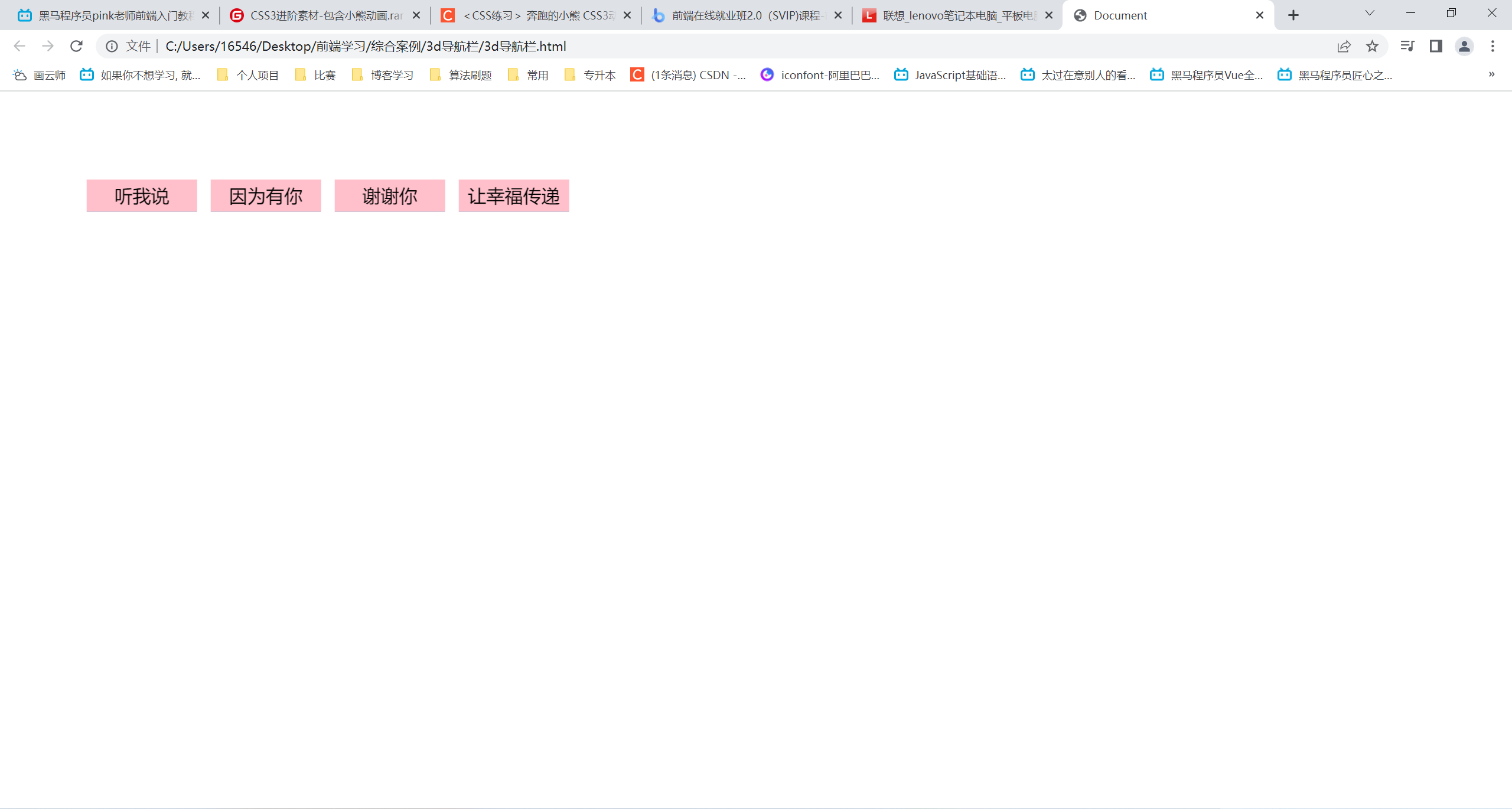Screen dimensions: 1512x809
Task: Toggle the side panel icon
Action: coord(1436,46)
